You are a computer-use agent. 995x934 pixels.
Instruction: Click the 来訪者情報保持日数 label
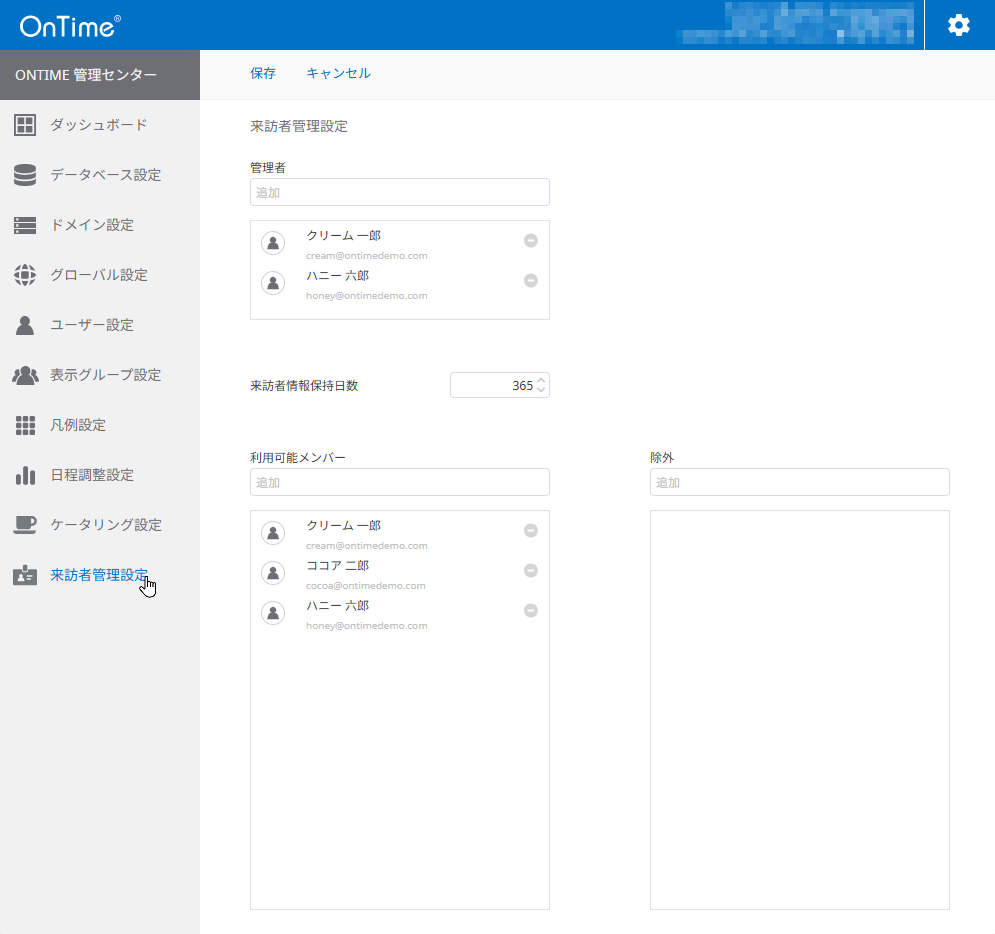pyautogui.click(x=304, y=386)
